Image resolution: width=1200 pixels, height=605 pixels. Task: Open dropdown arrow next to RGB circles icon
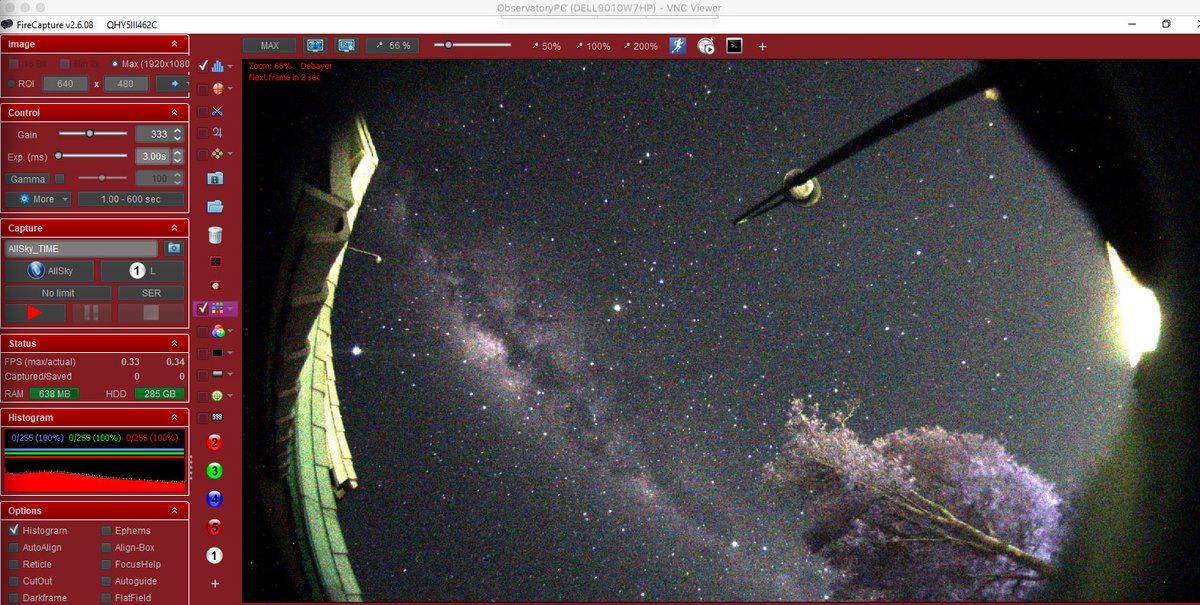click(232, 332)
